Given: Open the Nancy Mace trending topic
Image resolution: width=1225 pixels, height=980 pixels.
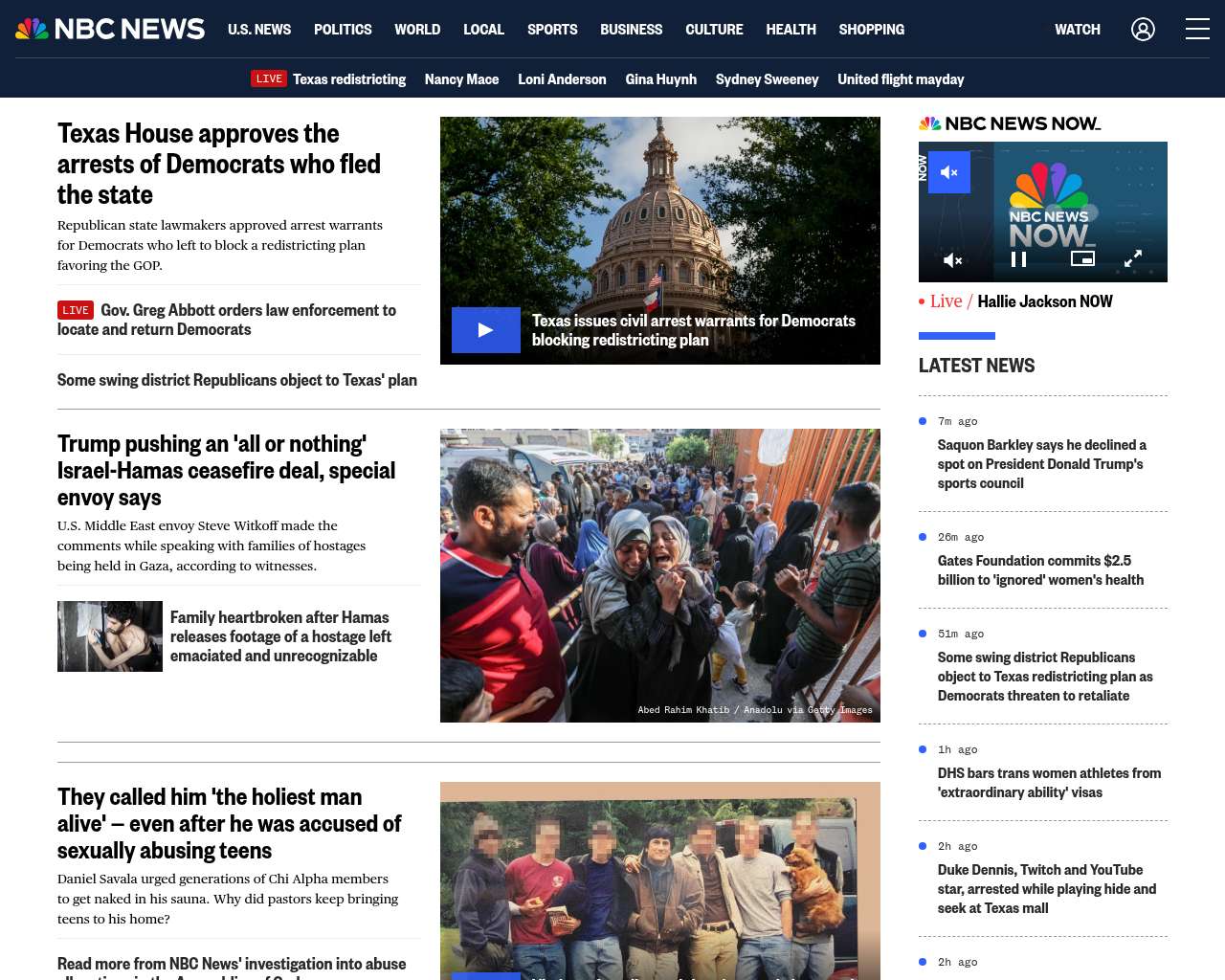Looking at the screenshot, I should pos(461,79).
